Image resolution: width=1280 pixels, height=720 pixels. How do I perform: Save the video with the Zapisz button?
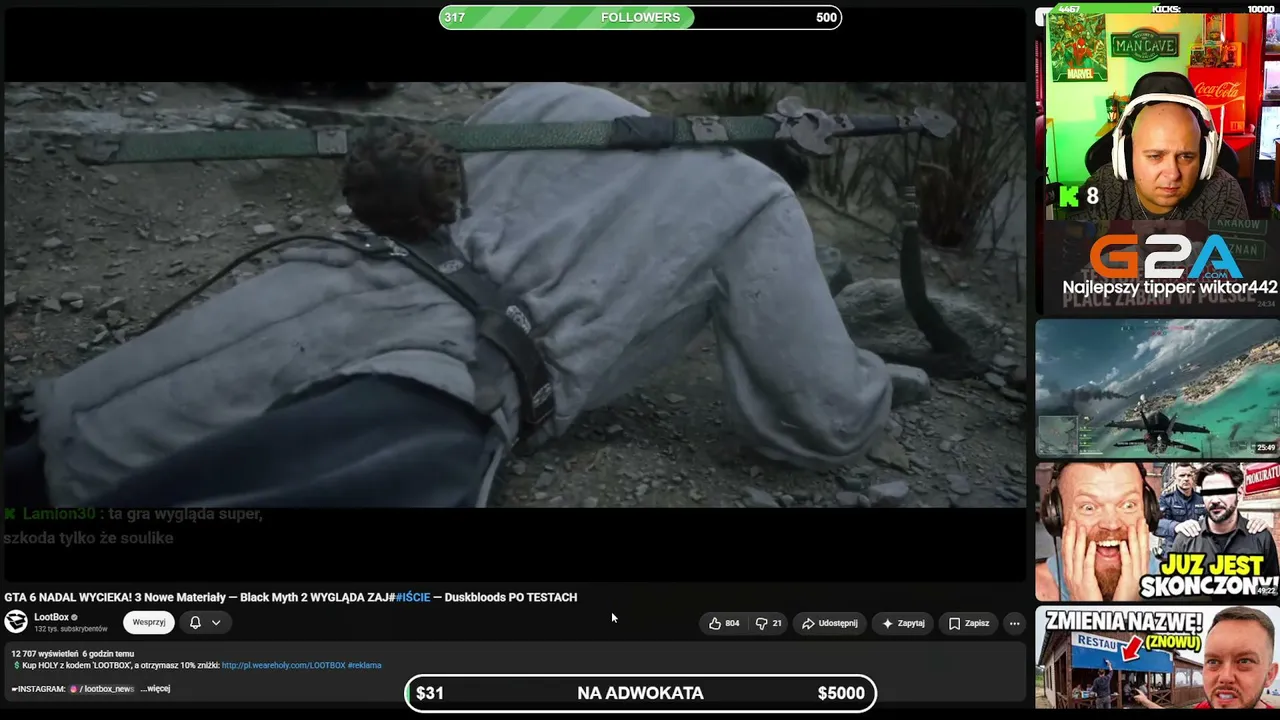(969, 623)
